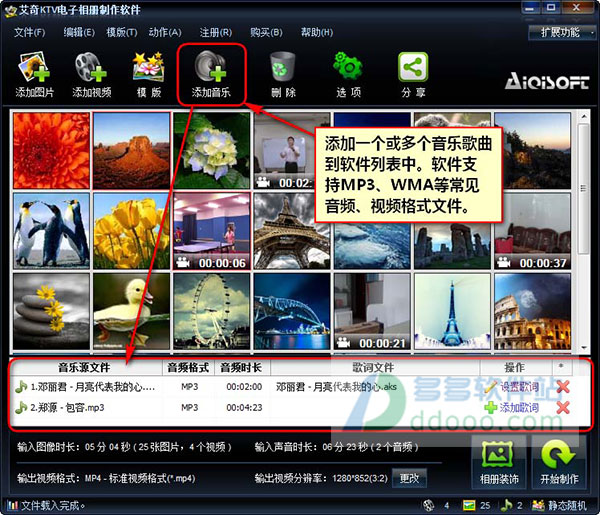Select the red flower thumbnail
The image size is (600, 515).
[x=51, y=150]
